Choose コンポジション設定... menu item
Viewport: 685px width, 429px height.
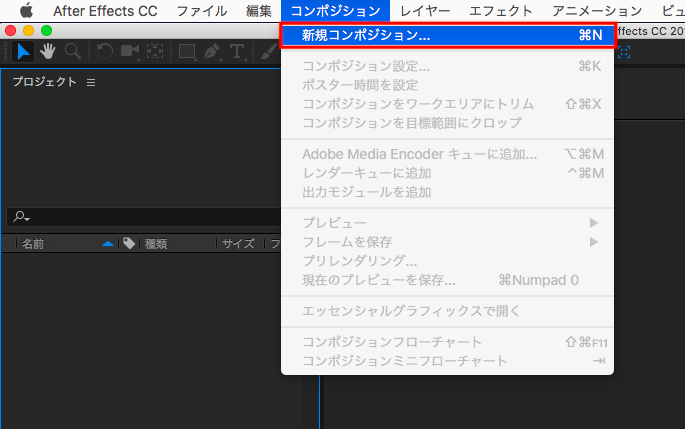pyautogui.click(x=447, y=66)
